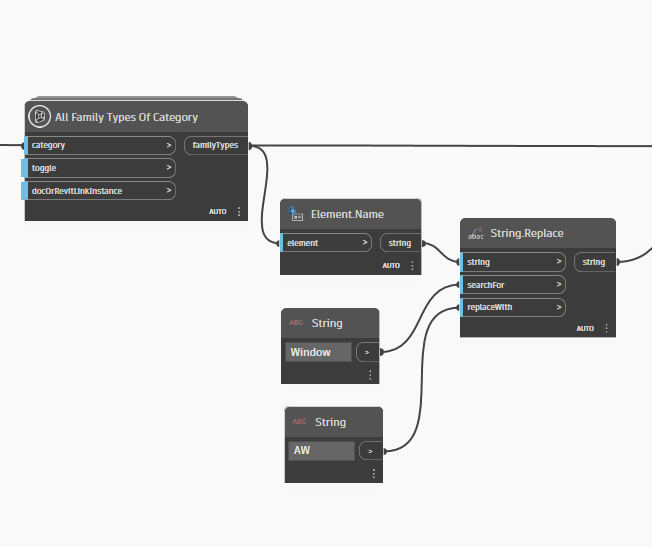Viewport: 652px width, 547px height.
Task: Open the three-dot menu on Element.Name node
Action: click(x=412, y=265)
